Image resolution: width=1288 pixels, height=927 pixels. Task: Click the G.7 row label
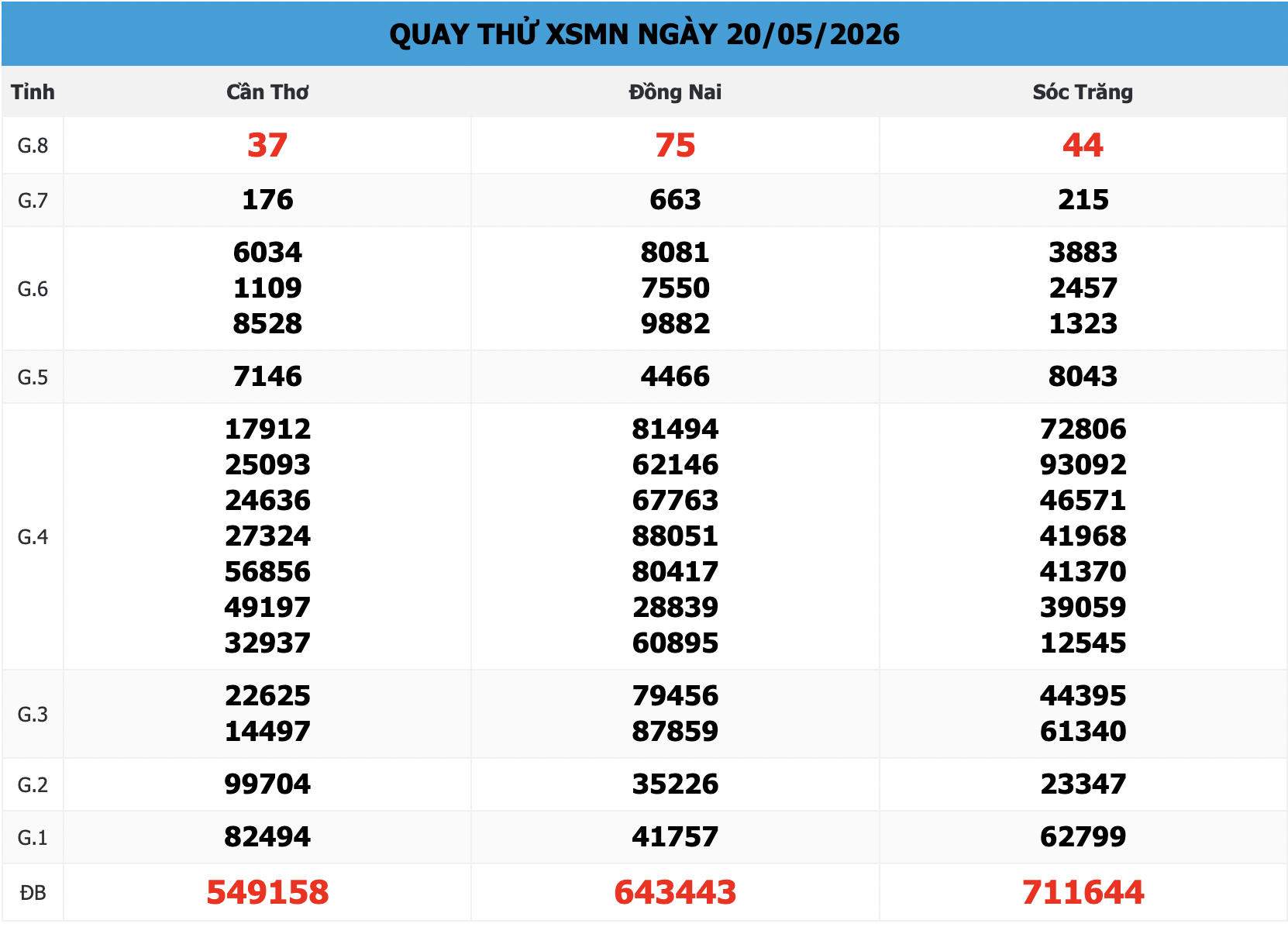pyautogui.click(x=33, y=201)
